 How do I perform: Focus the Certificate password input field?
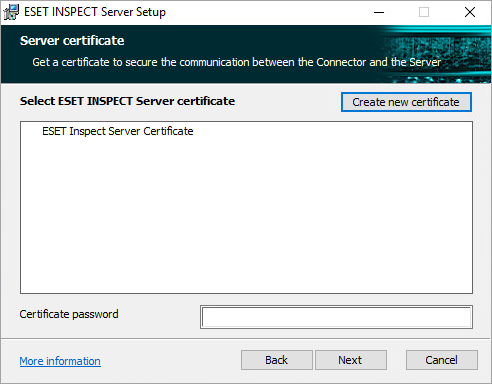[x=336, y=317]
